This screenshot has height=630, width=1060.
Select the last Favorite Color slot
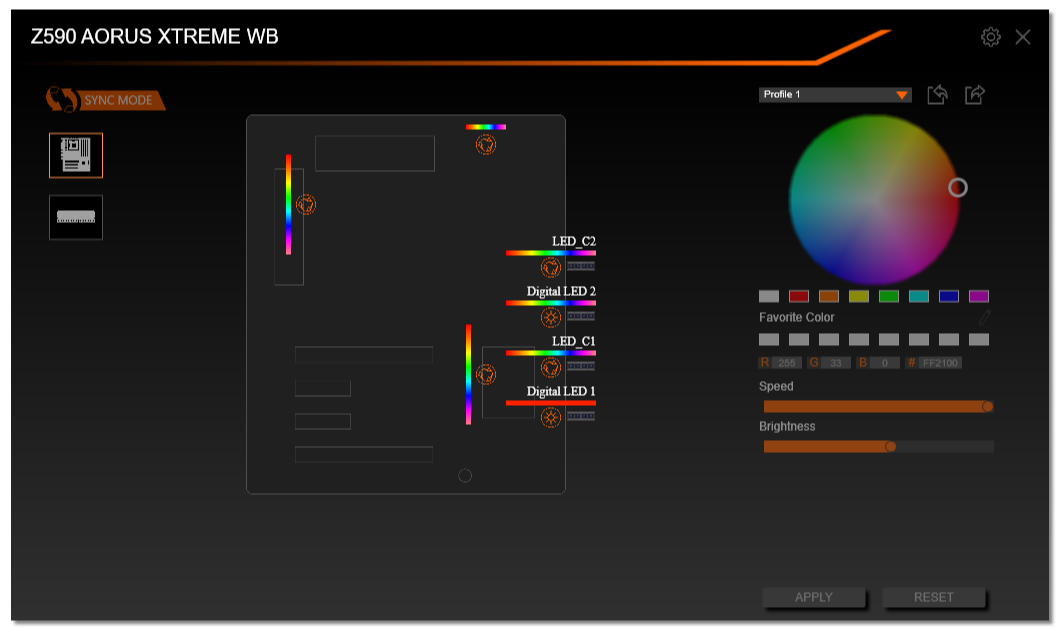pyautogui.click(x=979, y=339)
